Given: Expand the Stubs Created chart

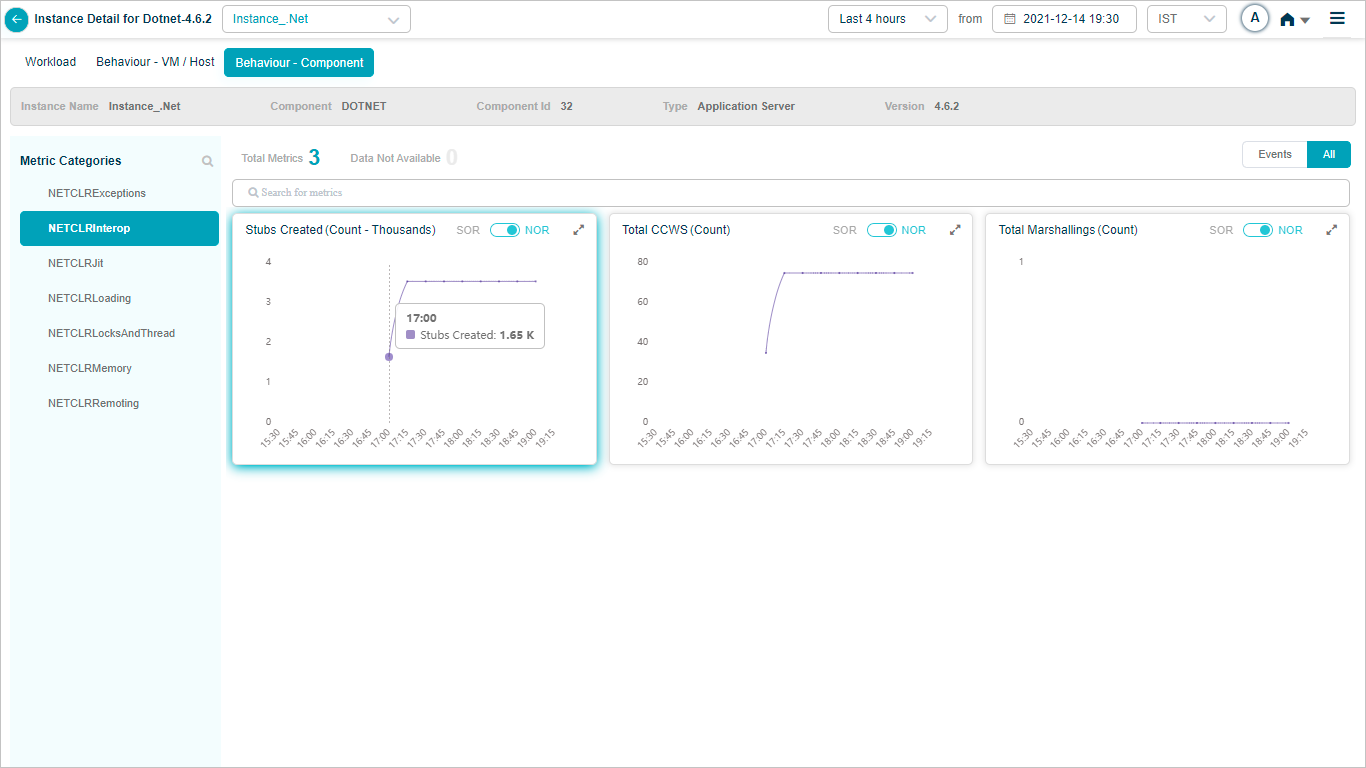Looking at the screenshot, I should (578, 230).
